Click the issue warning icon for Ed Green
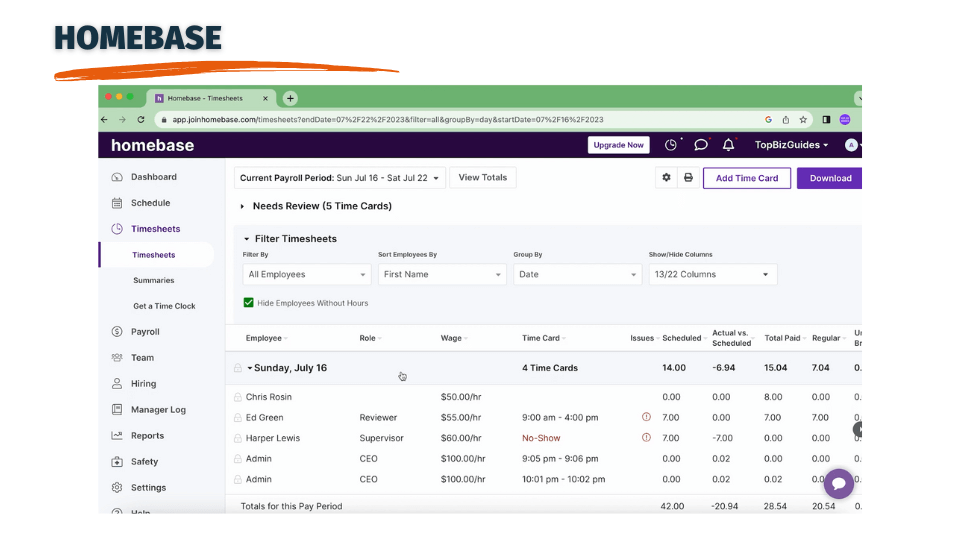960x540 pixels. (x=646, y=417)
